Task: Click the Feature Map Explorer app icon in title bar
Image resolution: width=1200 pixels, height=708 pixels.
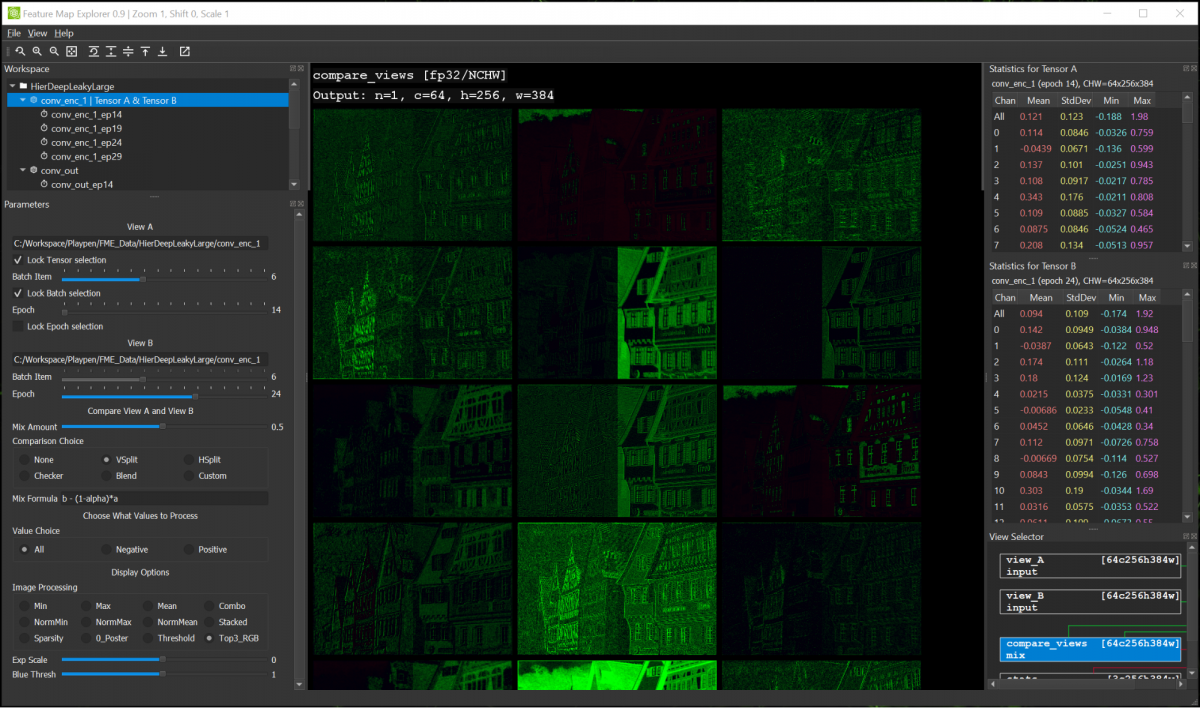Action: click(13, 13)
